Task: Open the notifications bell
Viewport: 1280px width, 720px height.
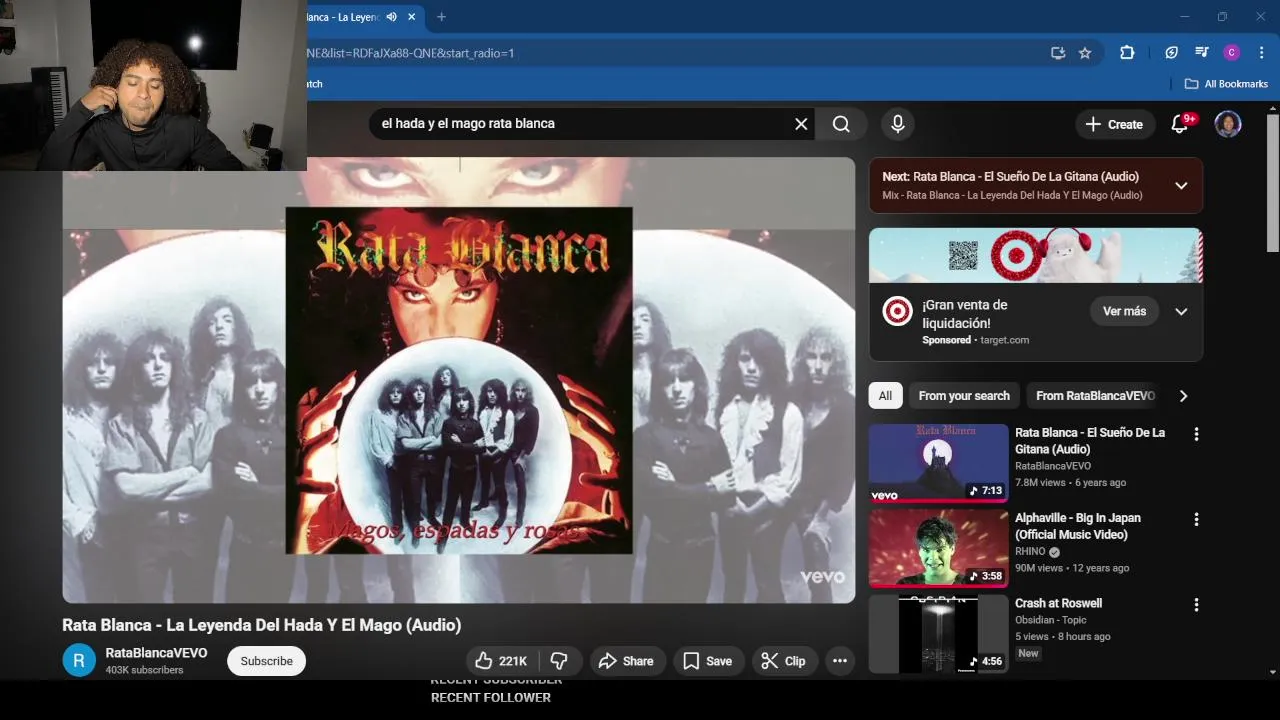Action: (x=1180, y=124)
